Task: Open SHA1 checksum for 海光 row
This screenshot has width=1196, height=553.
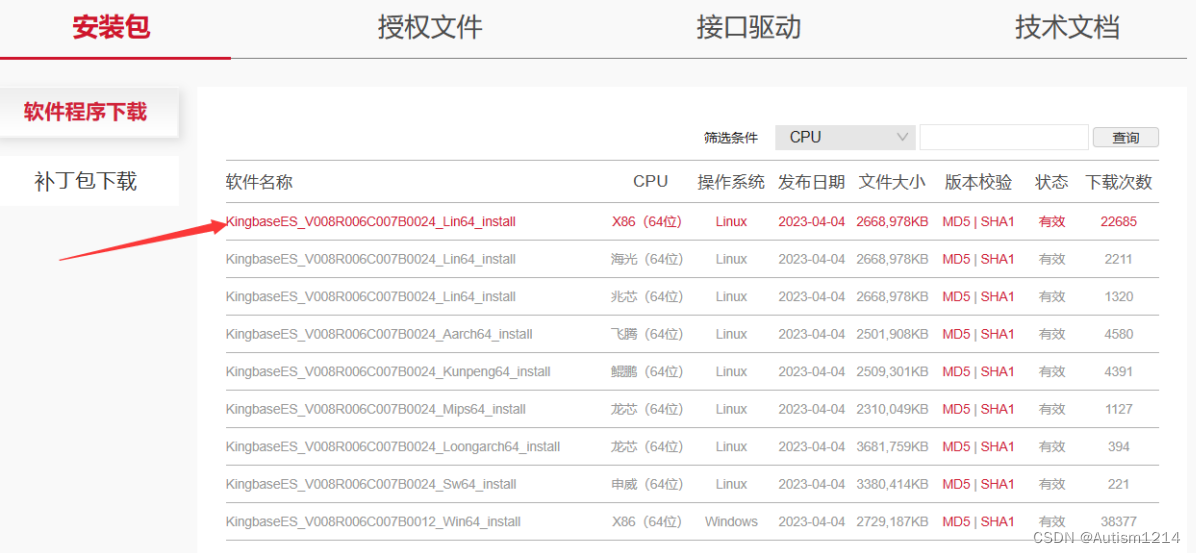Action: [998, 259]
